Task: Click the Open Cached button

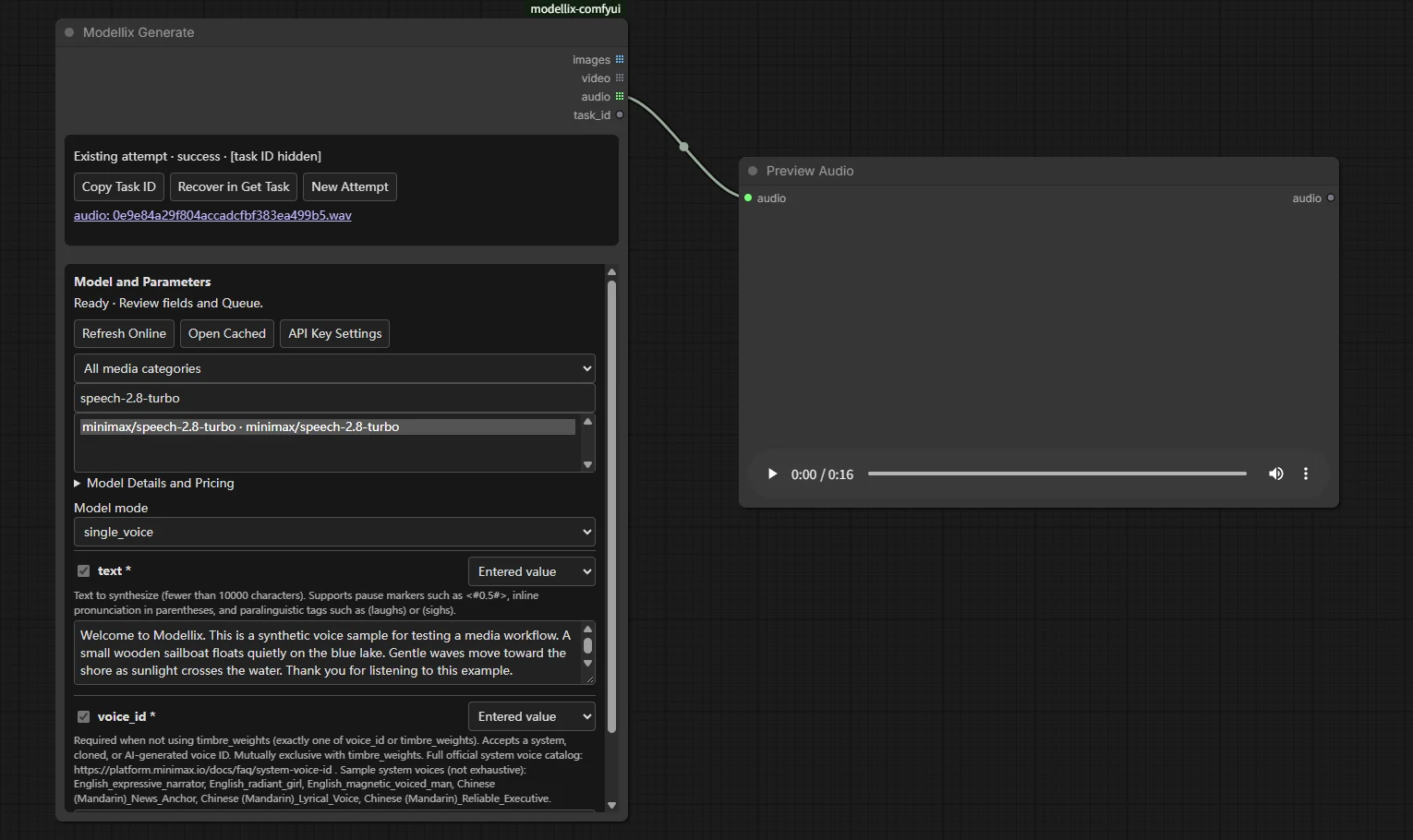Action: tap(227, 333)
